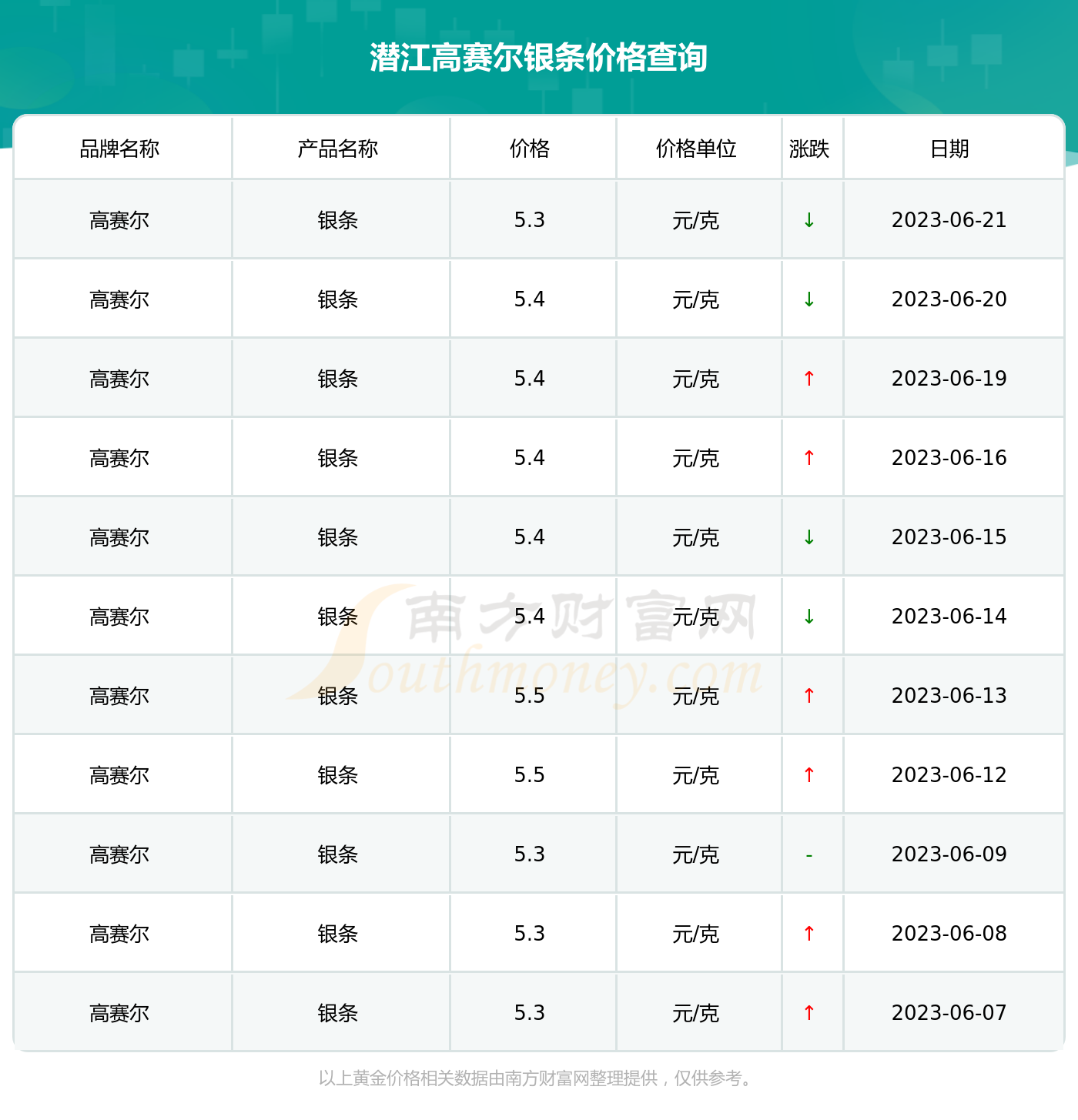Screen dimensions: 1078x1120
Task: Click the red up arrow for 2023-06-19
Action: [809, 379]
